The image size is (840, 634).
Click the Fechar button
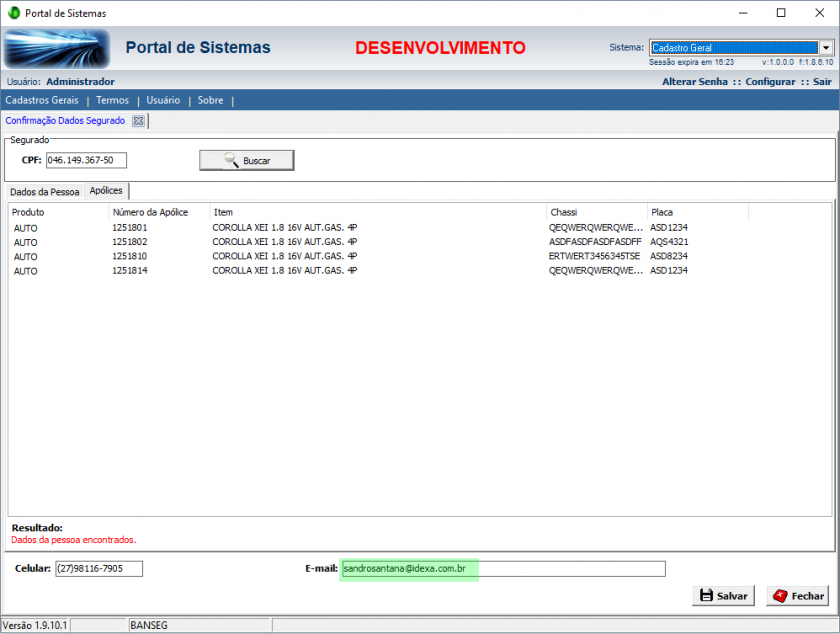tap(797, 595)
